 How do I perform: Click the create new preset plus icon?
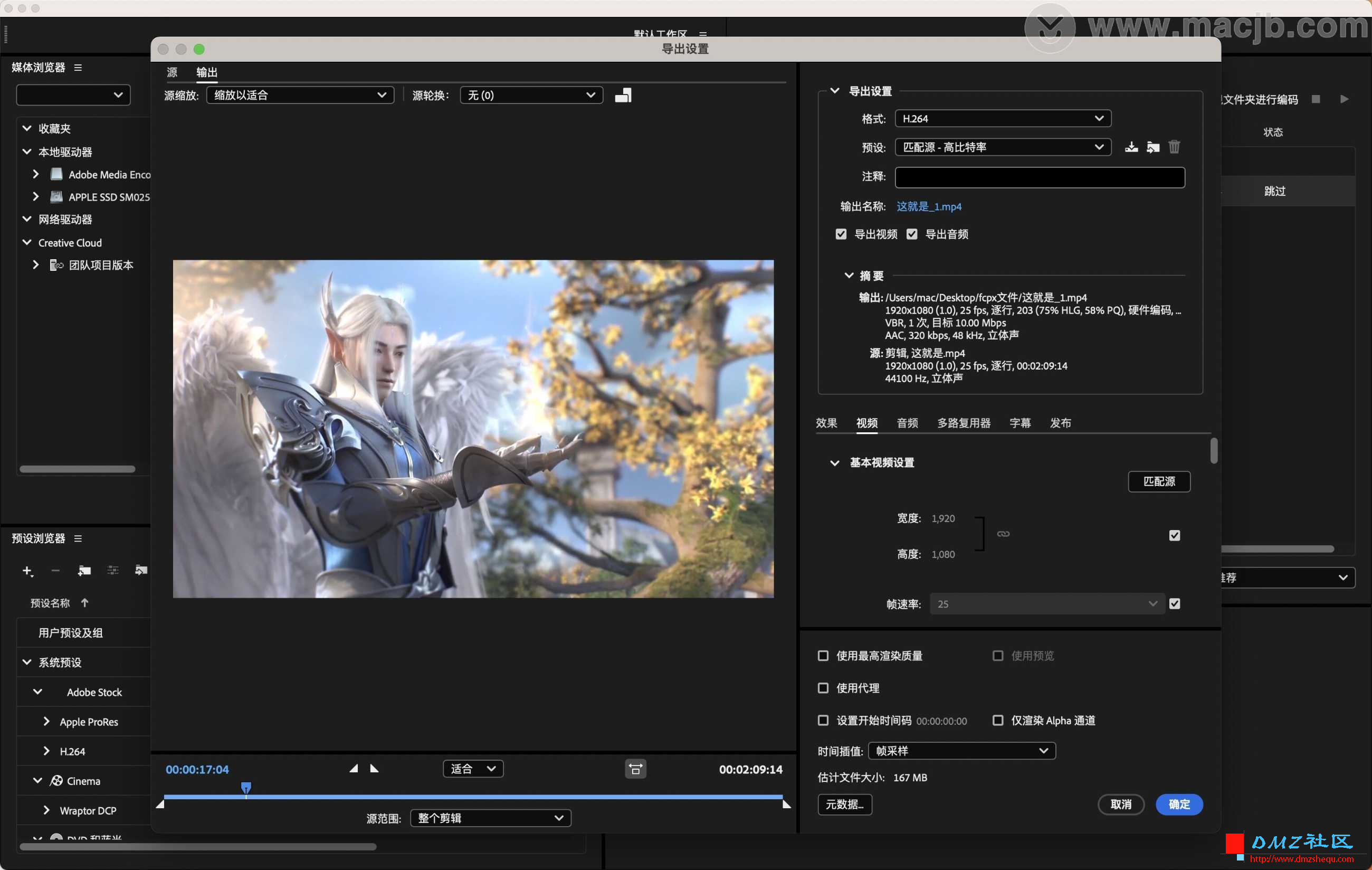click(x=27, y=571)
